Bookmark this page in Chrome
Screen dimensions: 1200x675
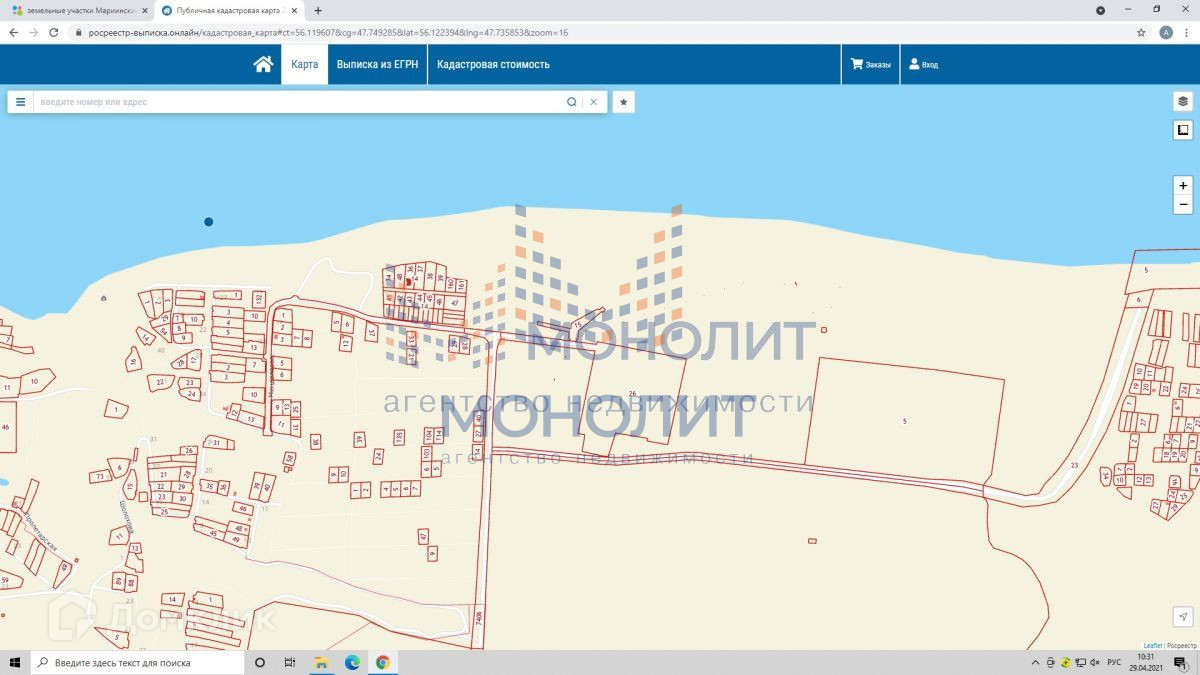coord(1141,32)
